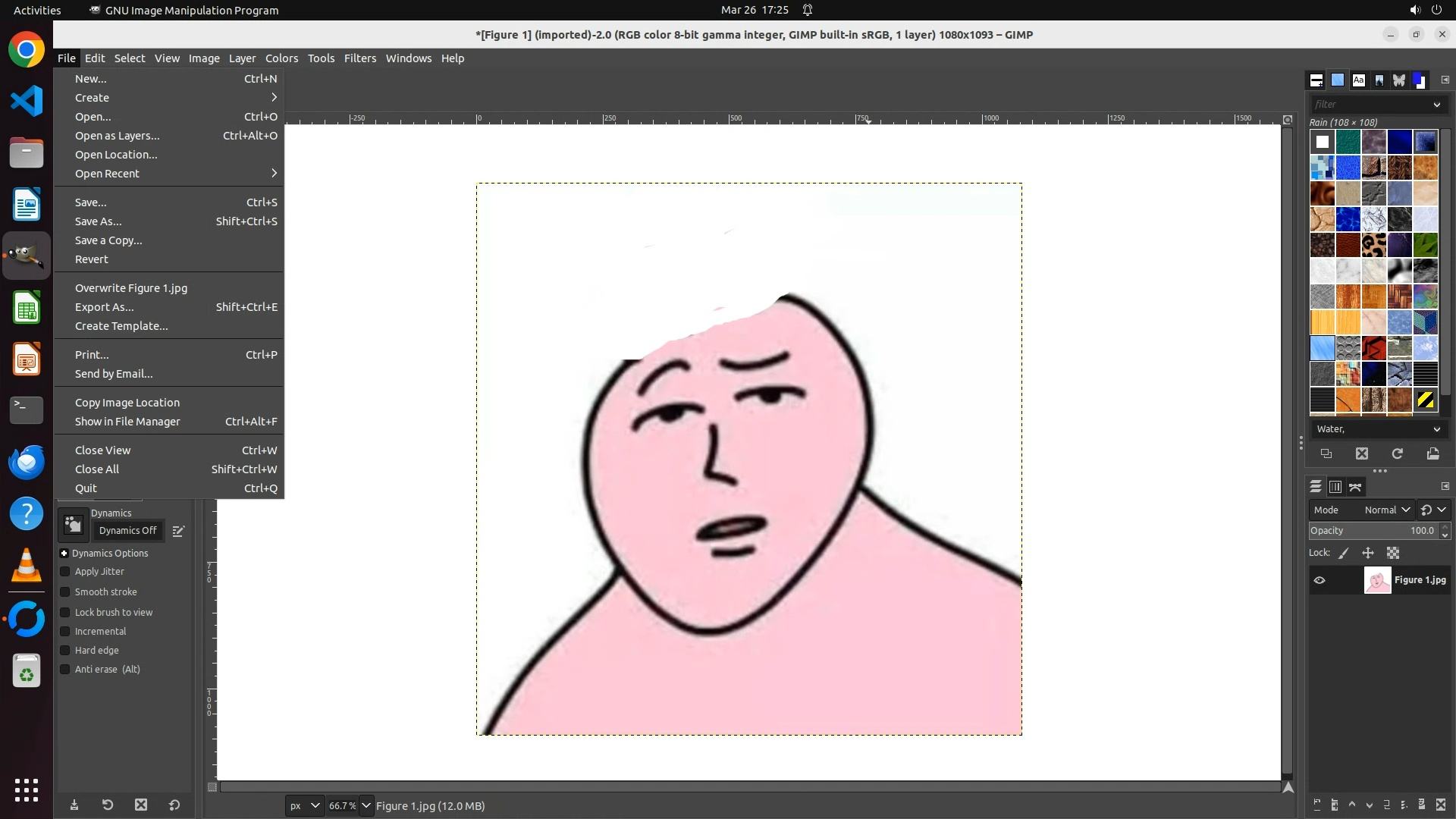Open the layer Mode Normal dropdown
This screenshot has width=1456, height=819.
1386,510
